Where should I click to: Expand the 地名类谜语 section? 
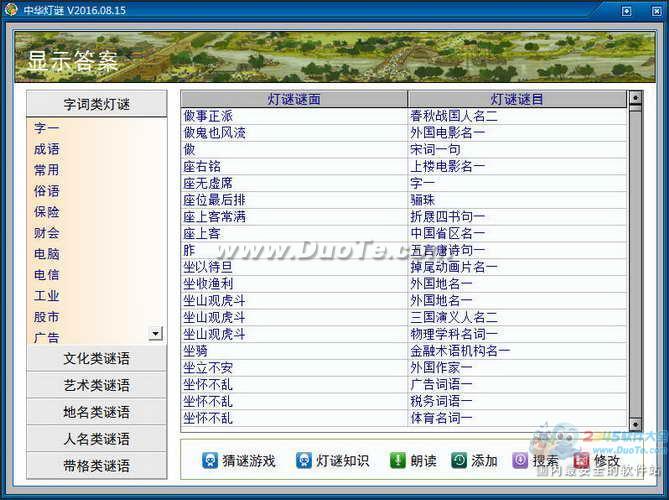point(96,412)
